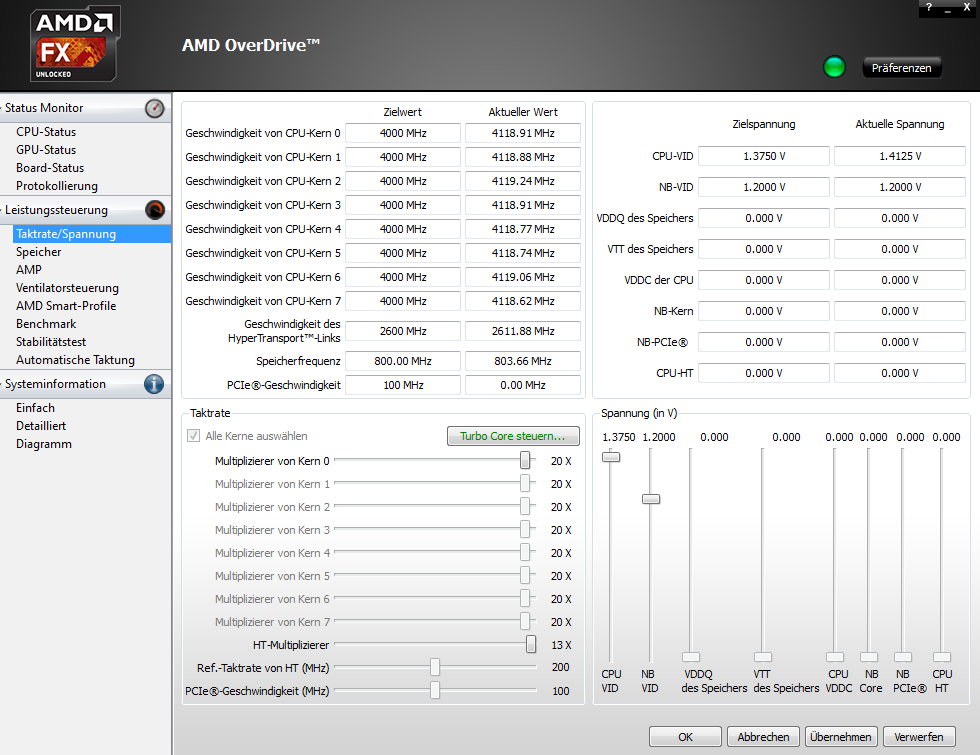Click Ref.-Taktrate von HT slider handle
Viewport: 980px width, 755px height.
435,668
